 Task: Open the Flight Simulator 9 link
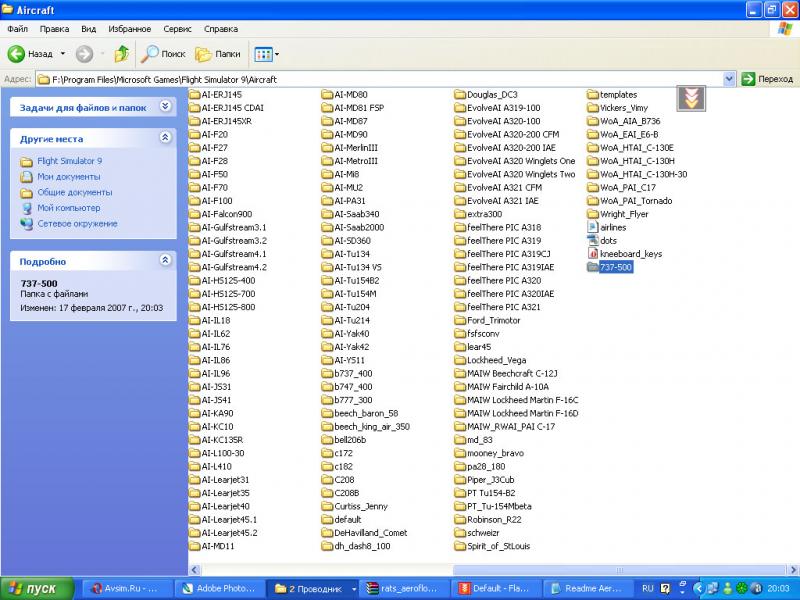[x=69, y=161]
